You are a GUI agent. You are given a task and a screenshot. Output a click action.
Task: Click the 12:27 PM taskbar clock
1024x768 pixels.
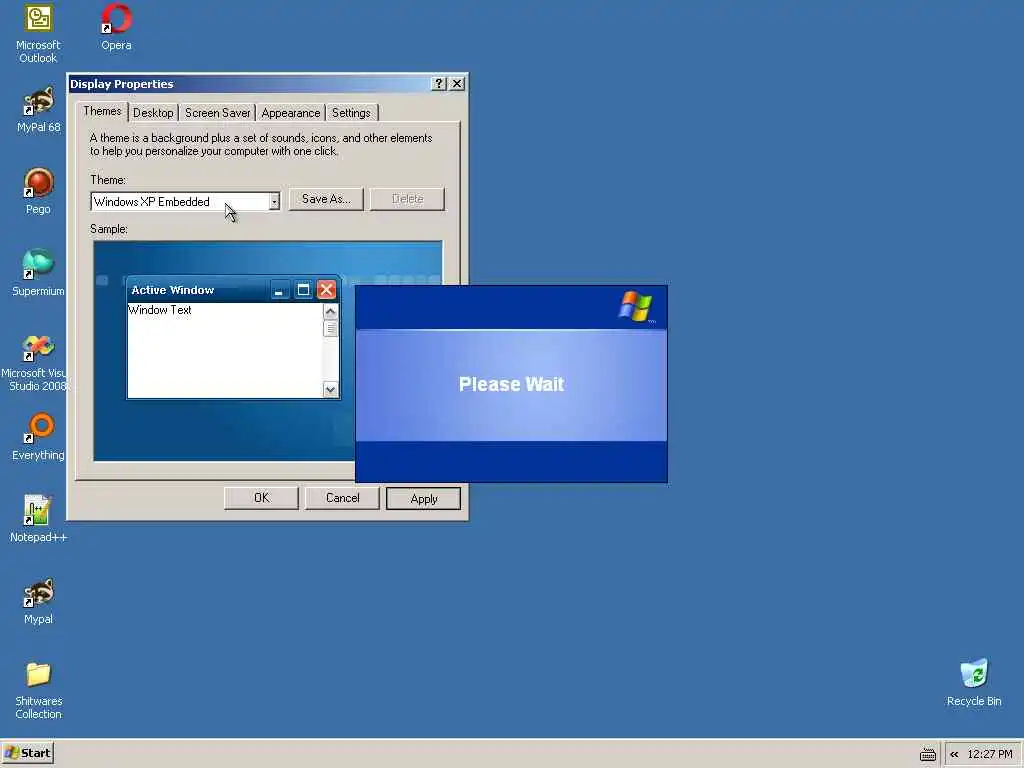click(x=989, y=754)
